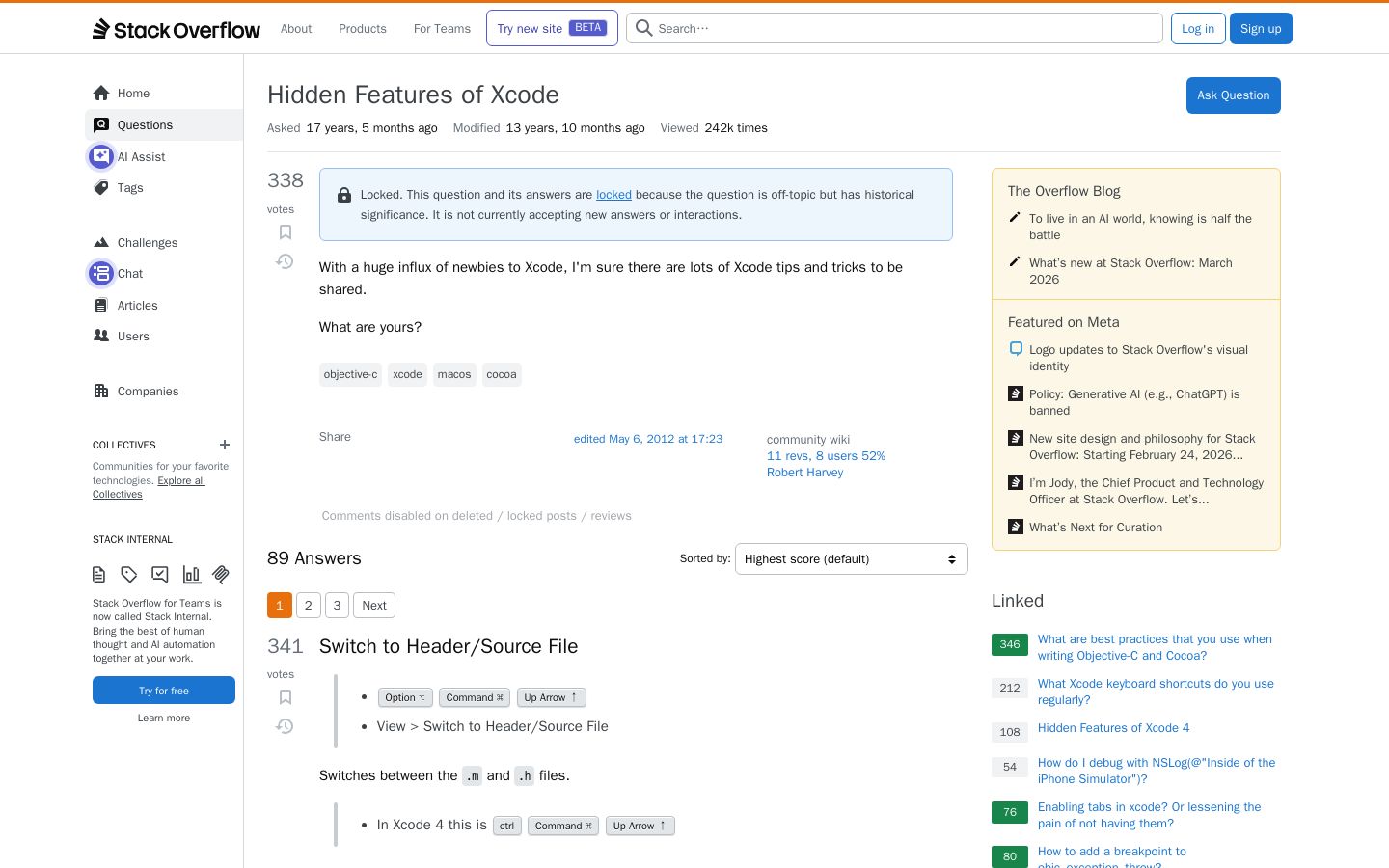Bookmark the Switch to Header/Source File answer
1389x868 pixels.
point(286,697)
